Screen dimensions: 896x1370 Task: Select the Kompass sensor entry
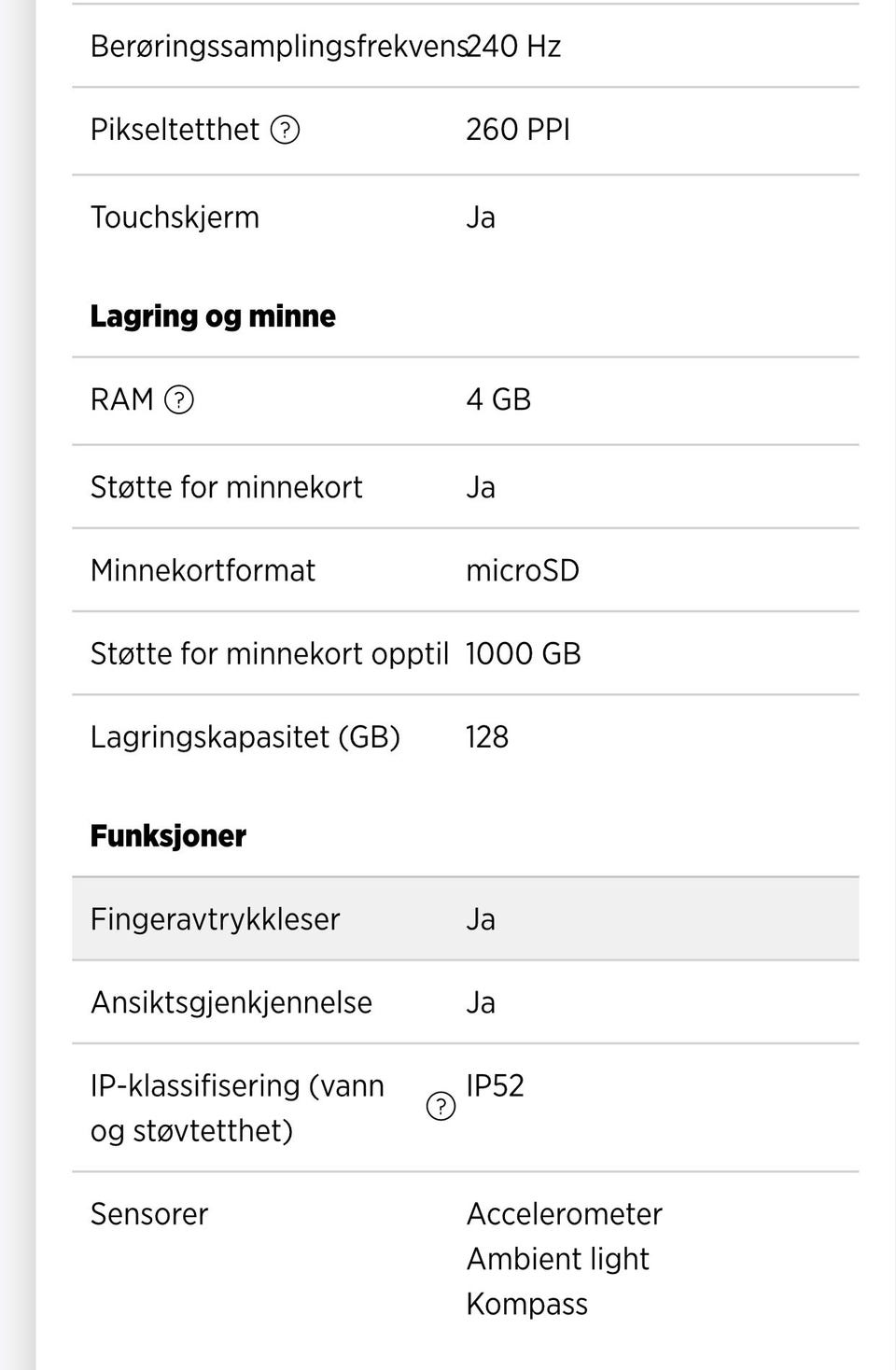(526, 1304)
